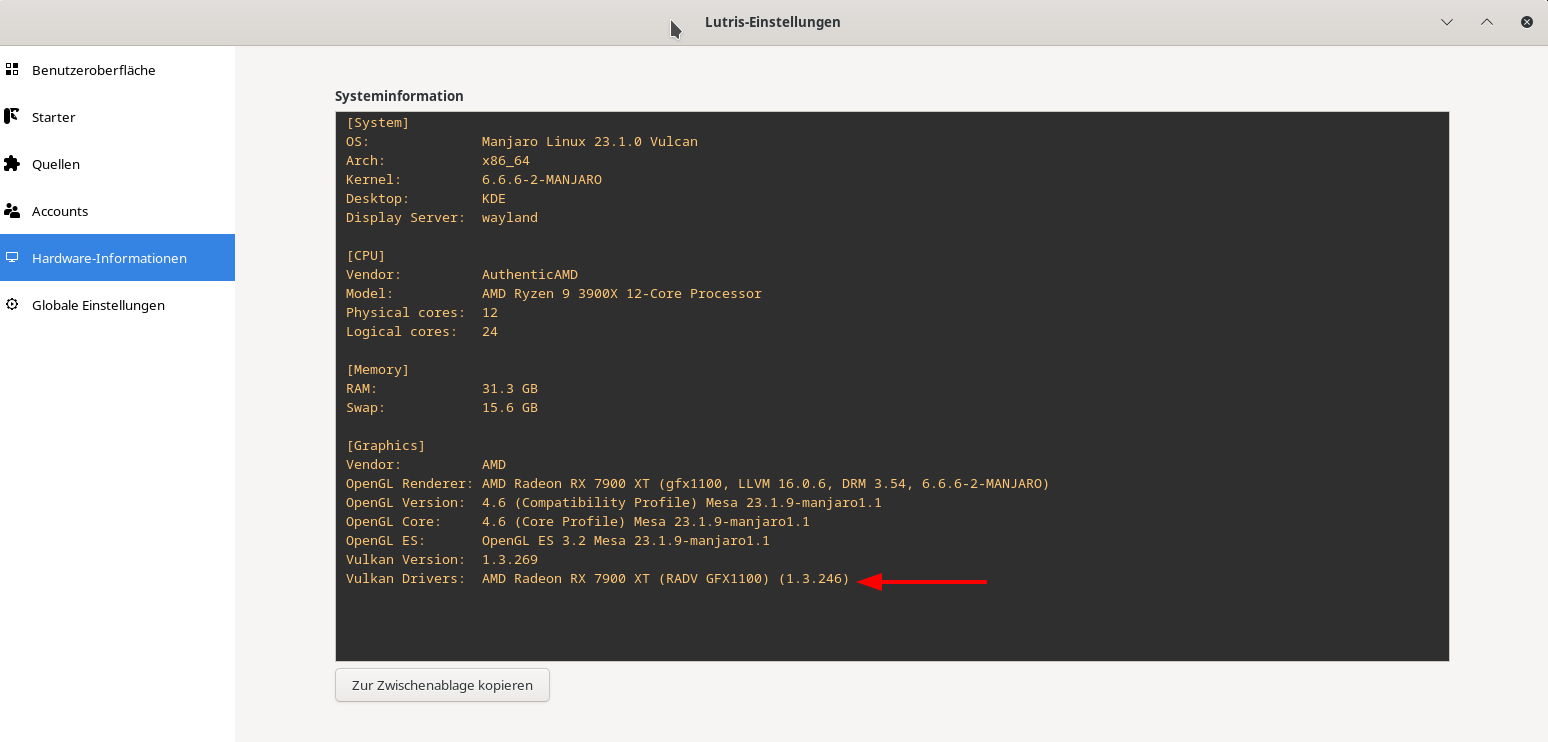Click the Kernel value 6.6.6-2-MANJARO

542,179
